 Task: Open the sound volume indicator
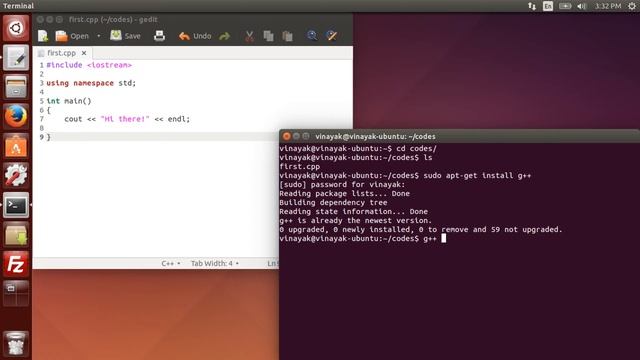[582, 6]
